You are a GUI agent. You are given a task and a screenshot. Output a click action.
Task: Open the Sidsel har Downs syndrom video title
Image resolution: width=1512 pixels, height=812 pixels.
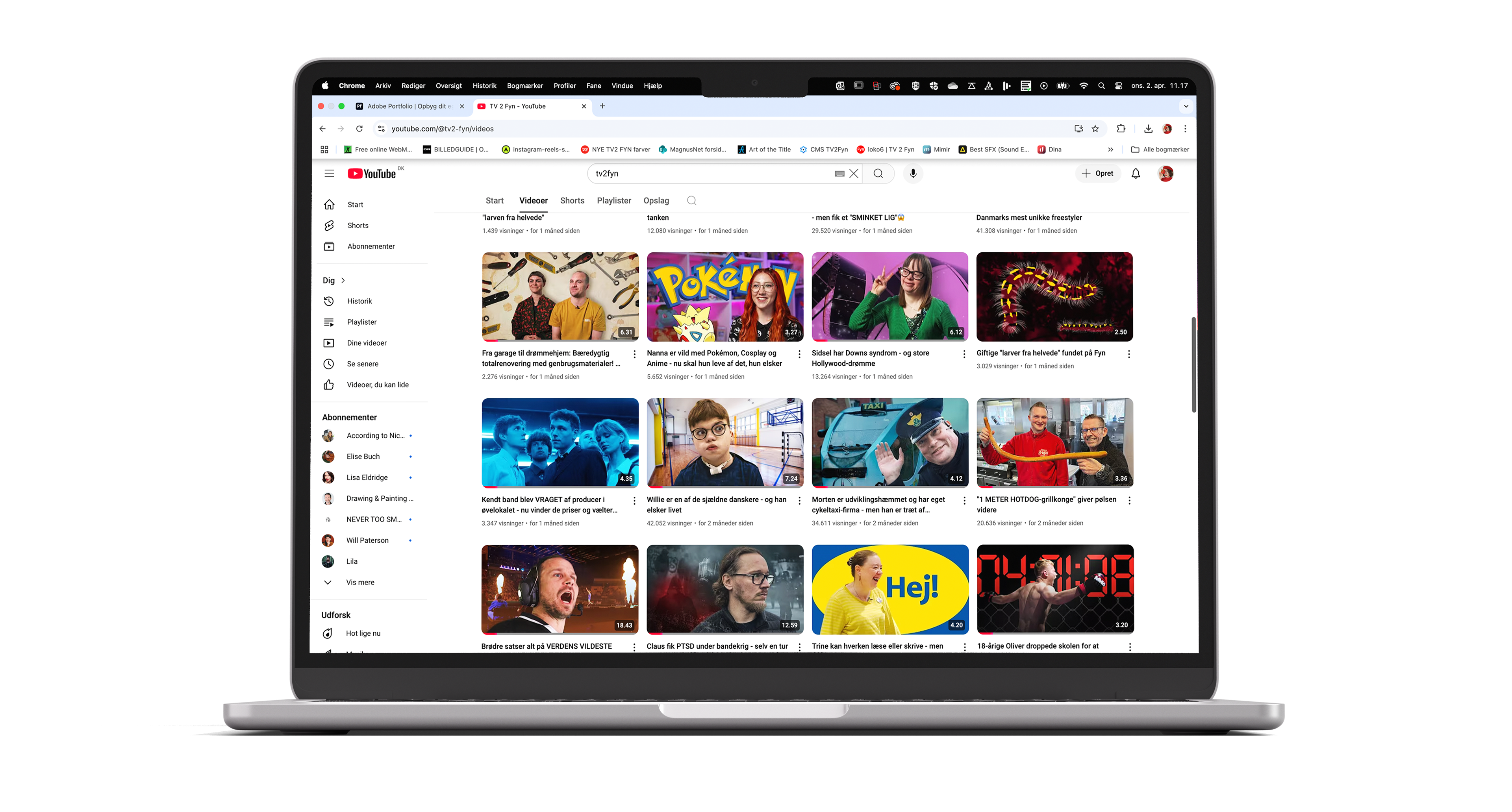pos(871,359)
